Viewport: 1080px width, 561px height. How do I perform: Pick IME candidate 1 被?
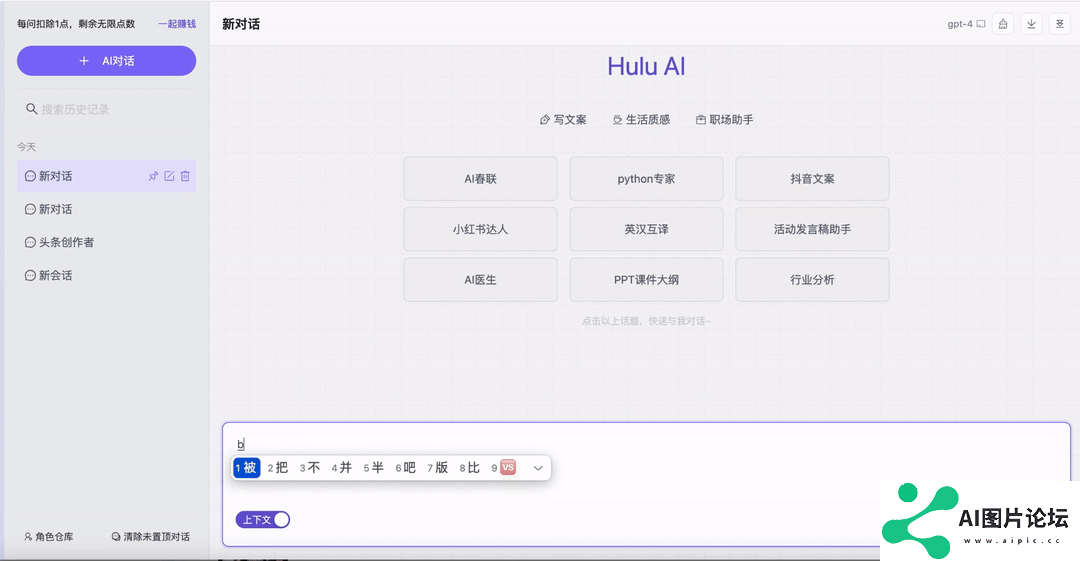247,468
